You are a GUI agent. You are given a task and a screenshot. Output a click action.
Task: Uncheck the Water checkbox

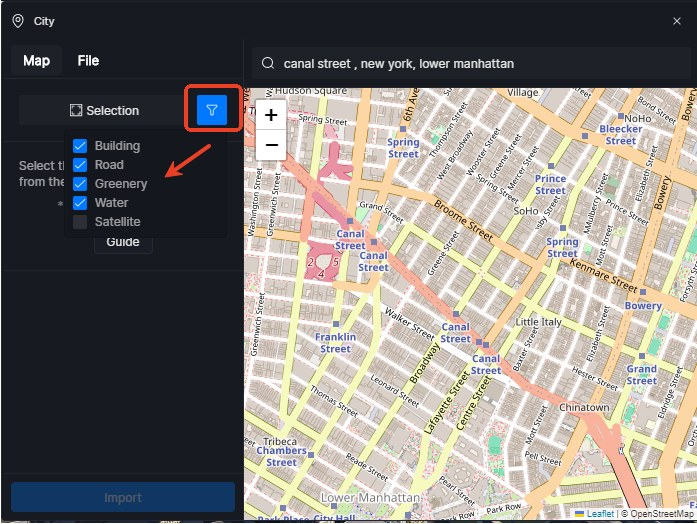click(x=80, y=203)
